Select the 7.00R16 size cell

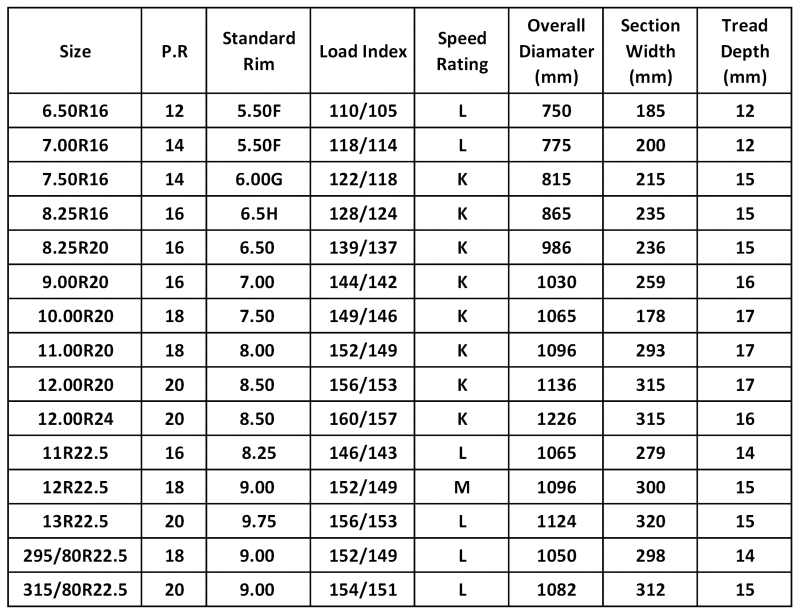click(x=75, y=145)
